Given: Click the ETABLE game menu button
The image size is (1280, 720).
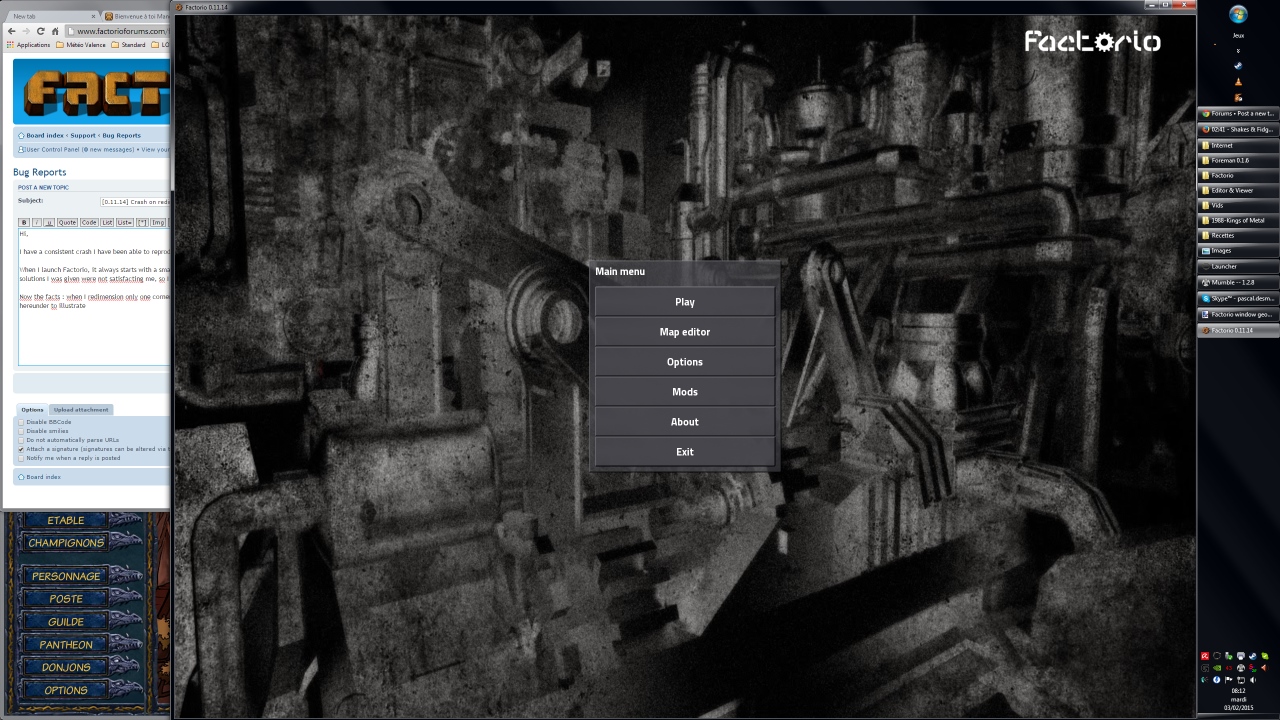Looking at the screenshot, I should point(66,520).
